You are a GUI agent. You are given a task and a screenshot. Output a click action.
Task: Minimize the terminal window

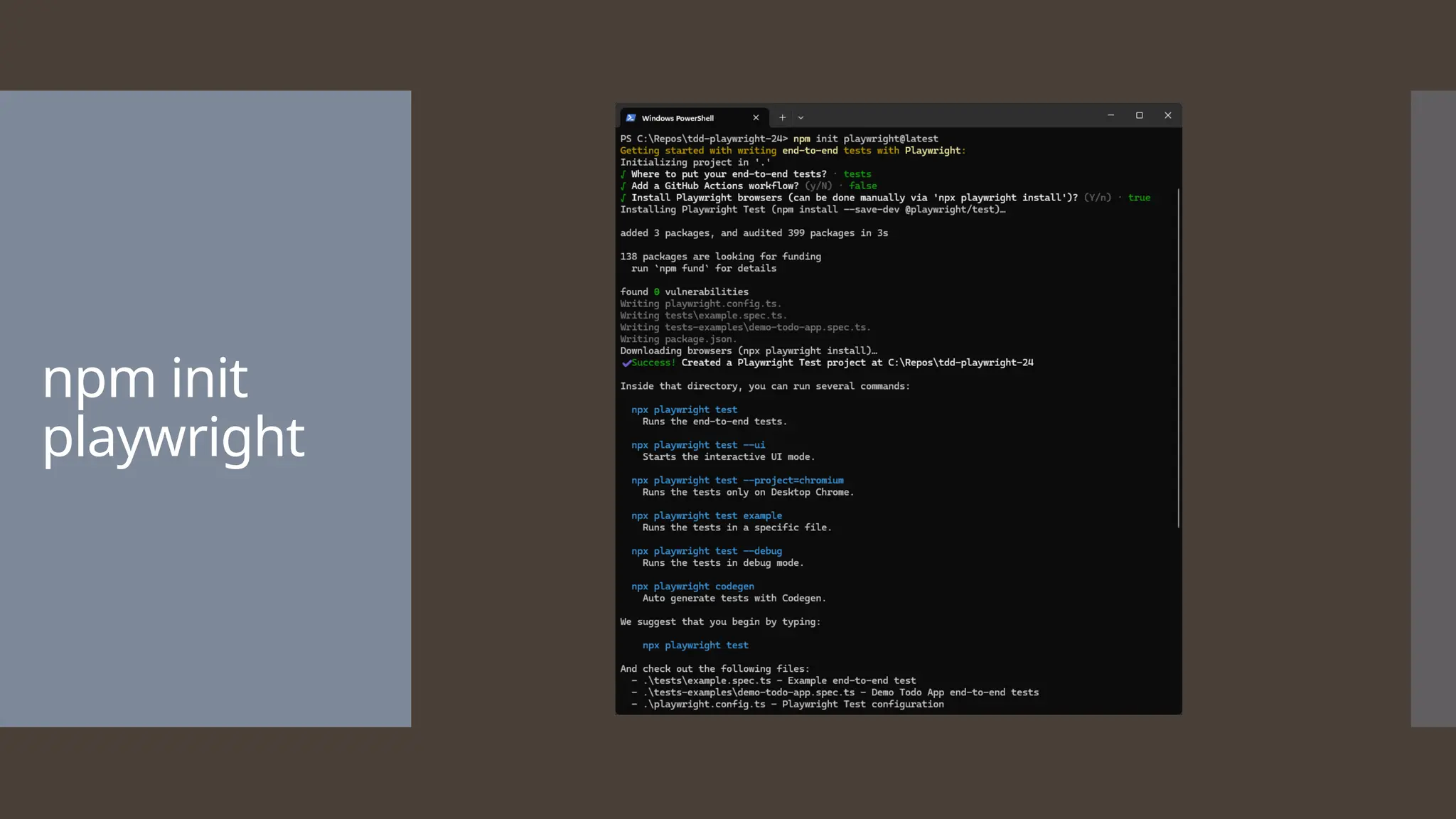[1110, 115]
